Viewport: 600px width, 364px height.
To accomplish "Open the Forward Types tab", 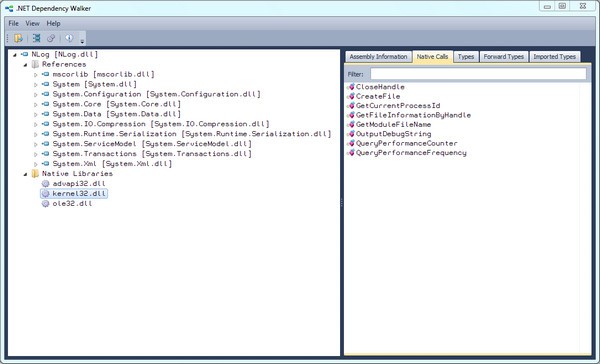I will click(504, 57).
